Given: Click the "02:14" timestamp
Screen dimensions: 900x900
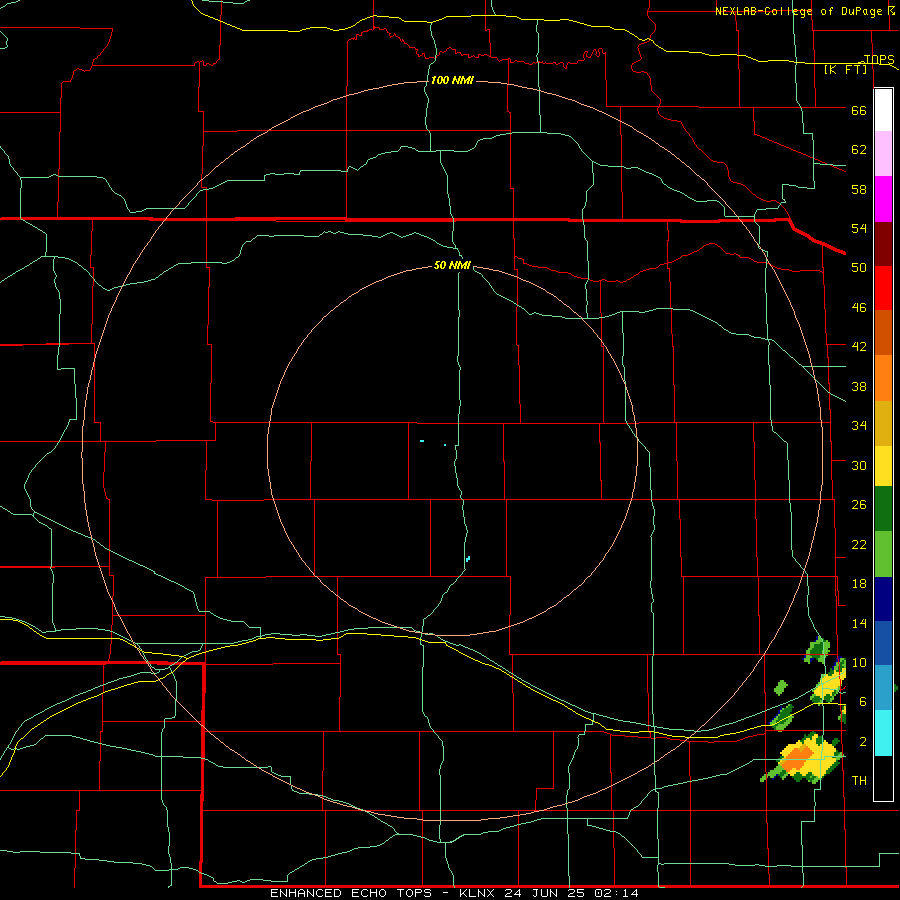Looking at the screenshot, I should click(616, 893).
